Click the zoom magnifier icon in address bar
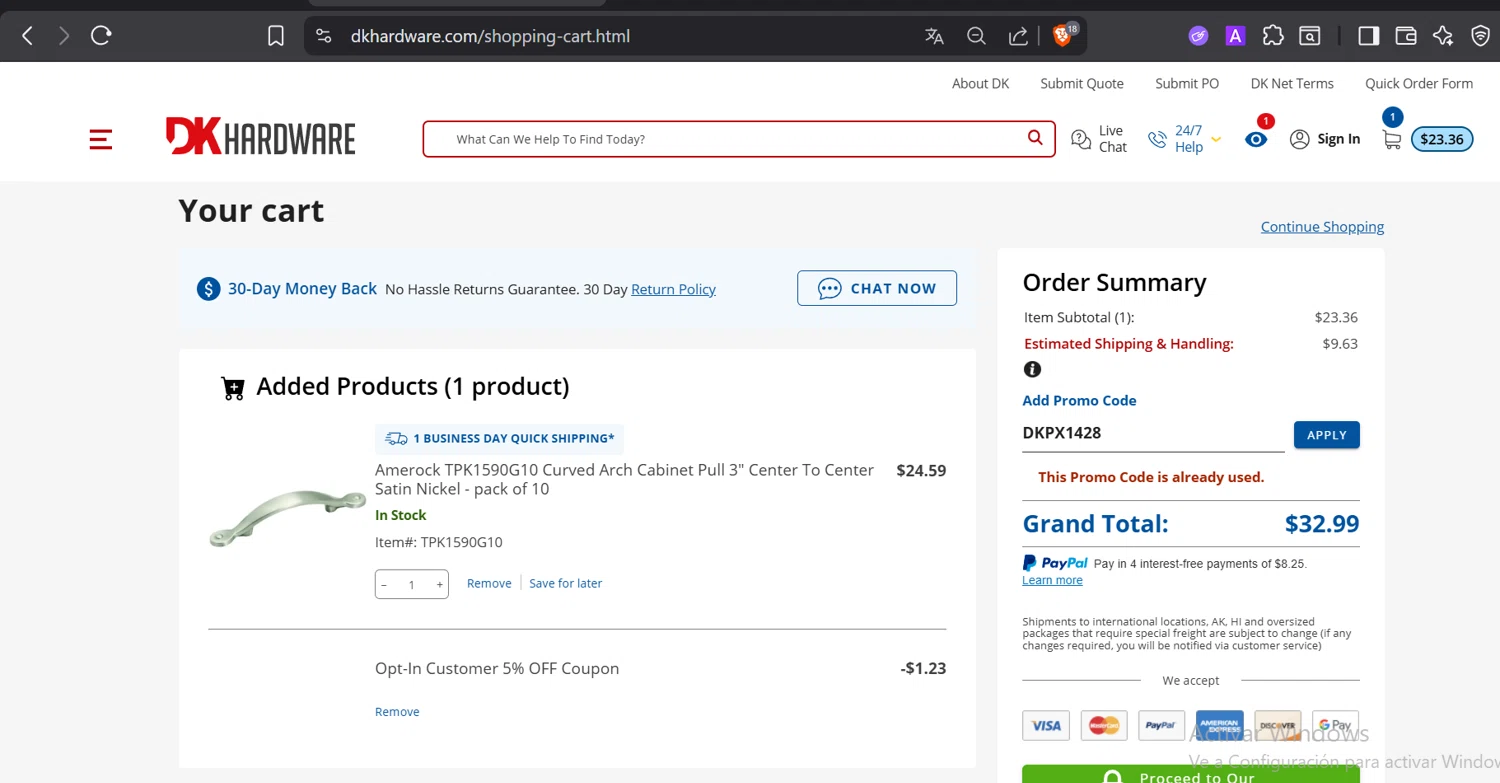 [976, 36]
